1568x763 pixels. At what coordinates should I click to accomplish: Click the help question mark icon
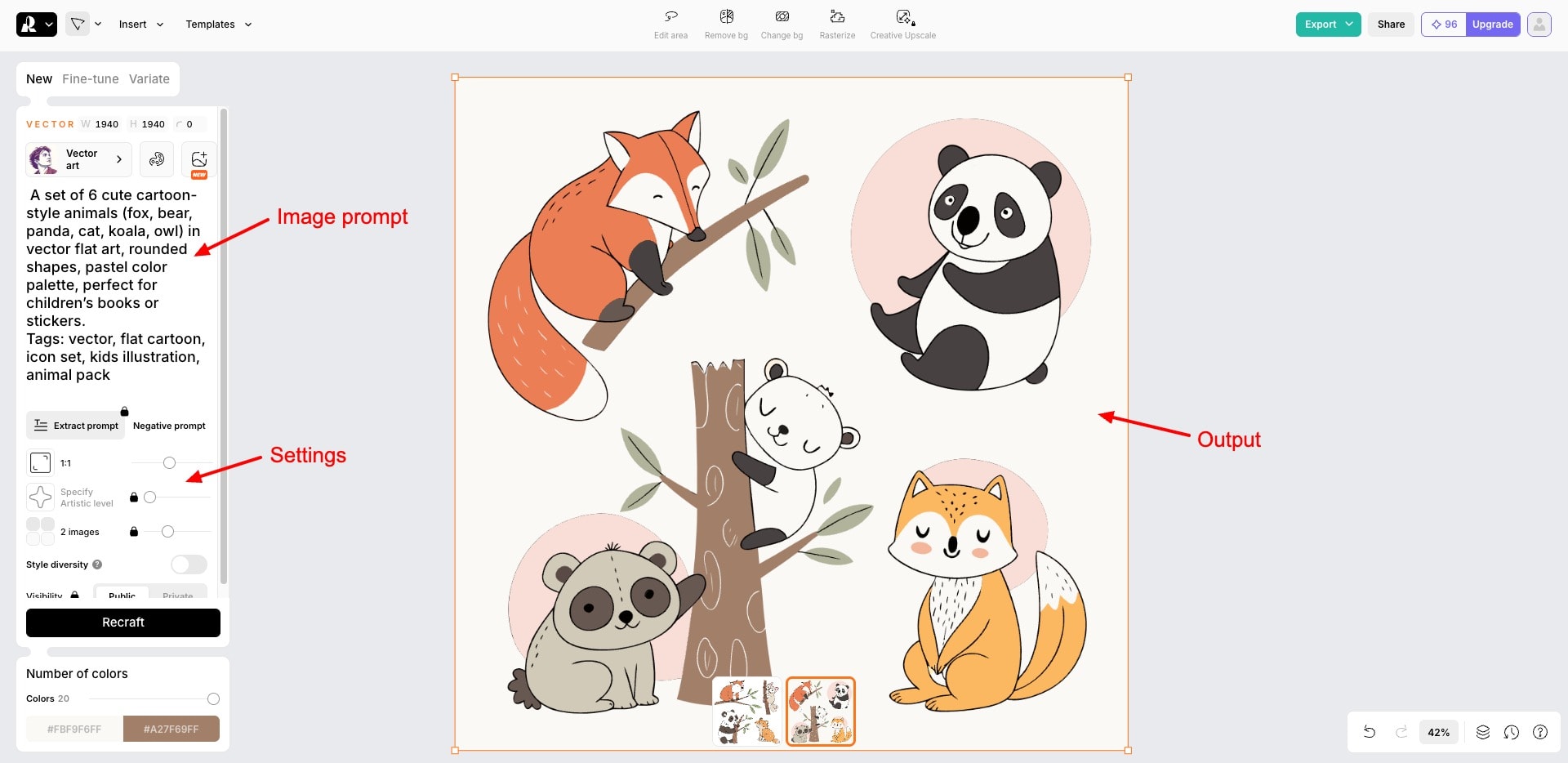(x=1540, y=732)
